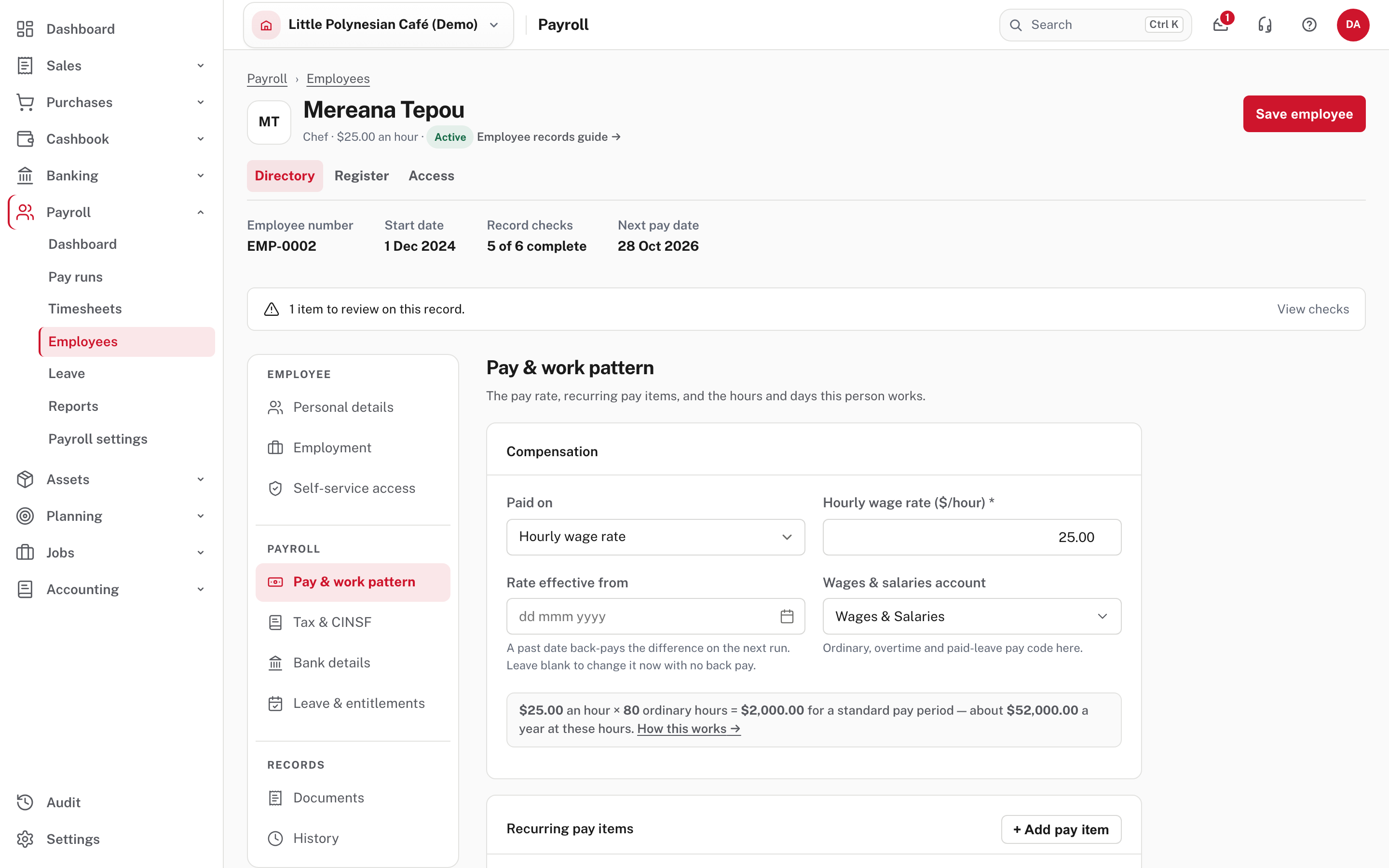Expand the Accounting section chevron

(200, 590)
